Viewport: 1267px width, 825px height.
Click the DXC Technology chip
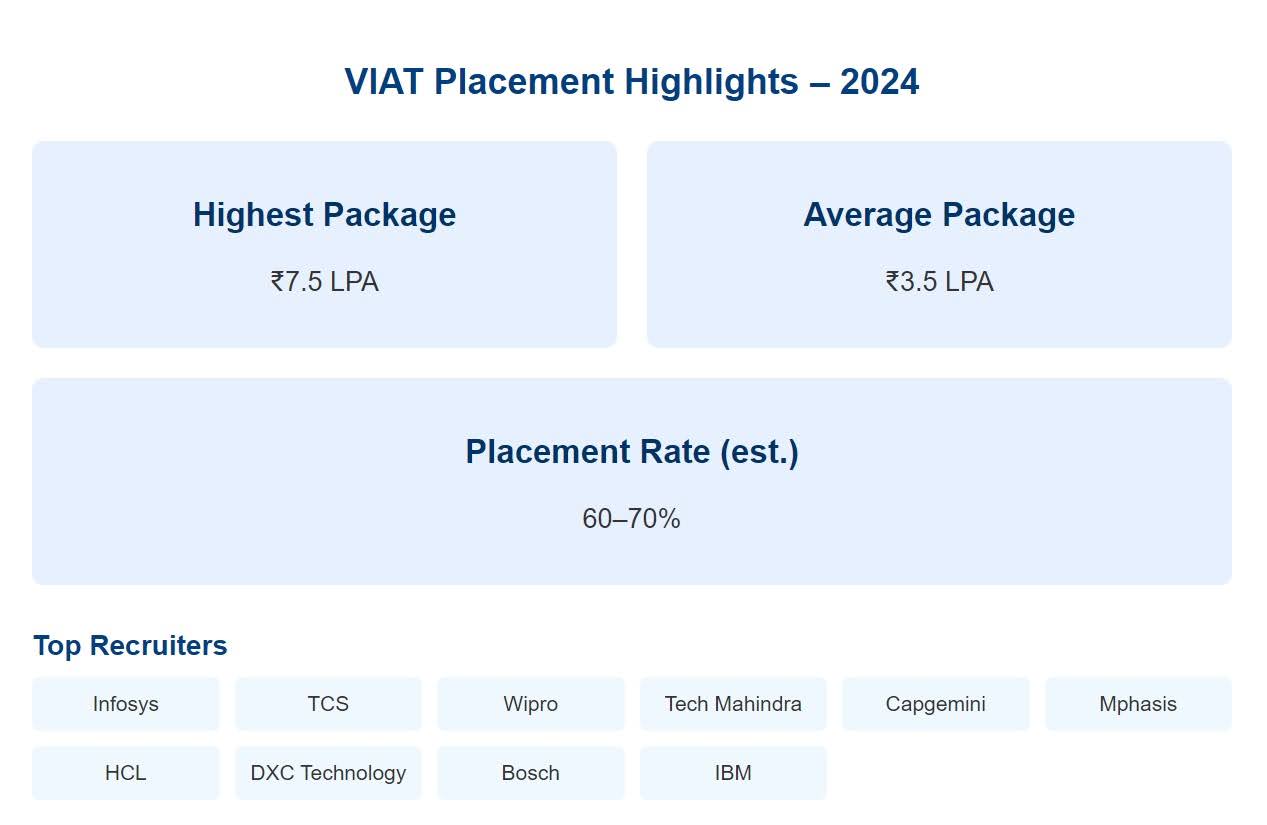[328, 773]
